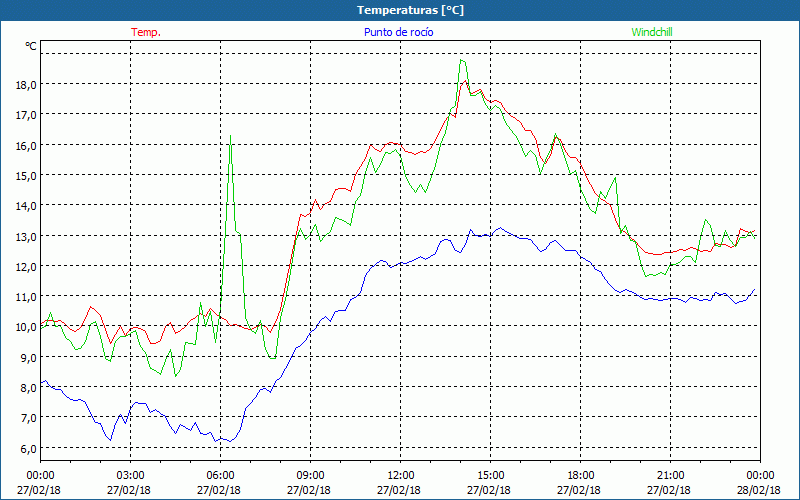Click the '12:00' time axis label
The height and width of the screenshot is (500, 800).
[x=401, y=476]
